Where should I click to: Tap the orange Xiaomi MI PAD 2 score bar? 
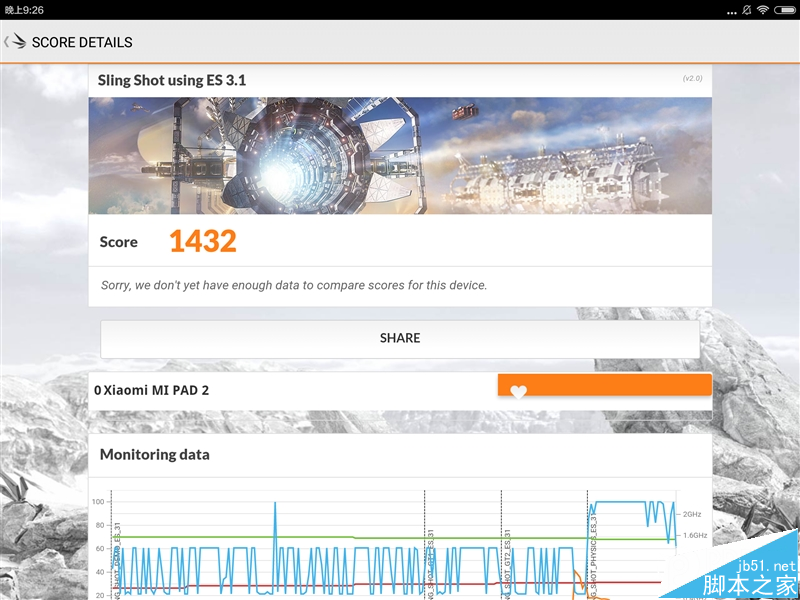coord(604,385)
